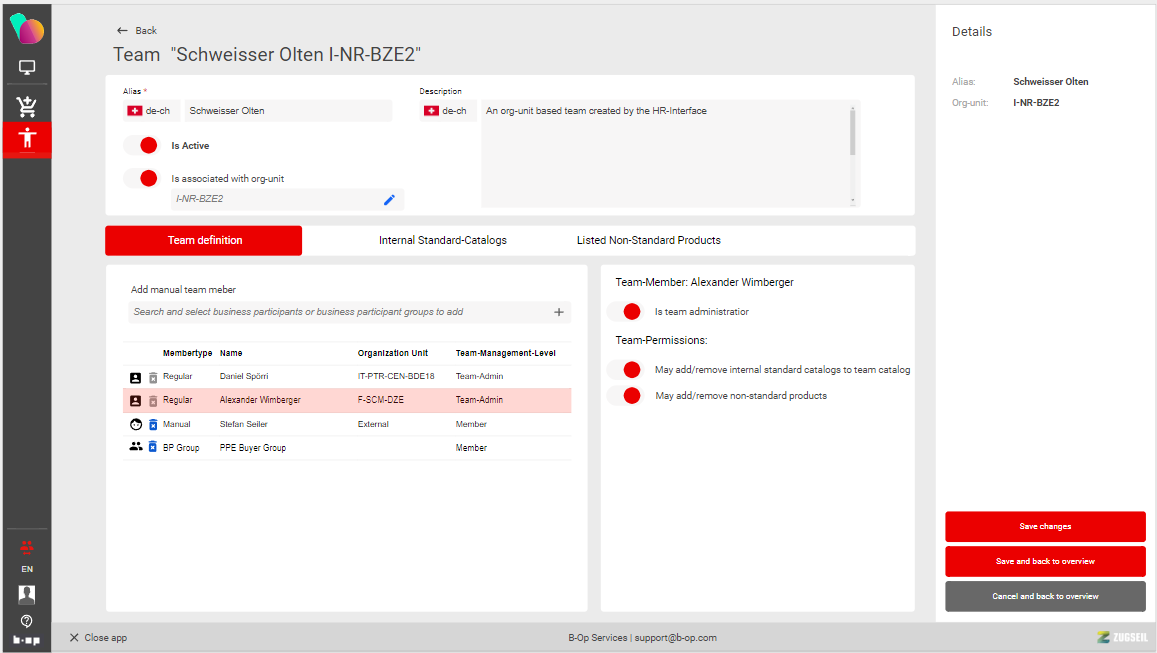Open the help question mark icon

(27, 621)
